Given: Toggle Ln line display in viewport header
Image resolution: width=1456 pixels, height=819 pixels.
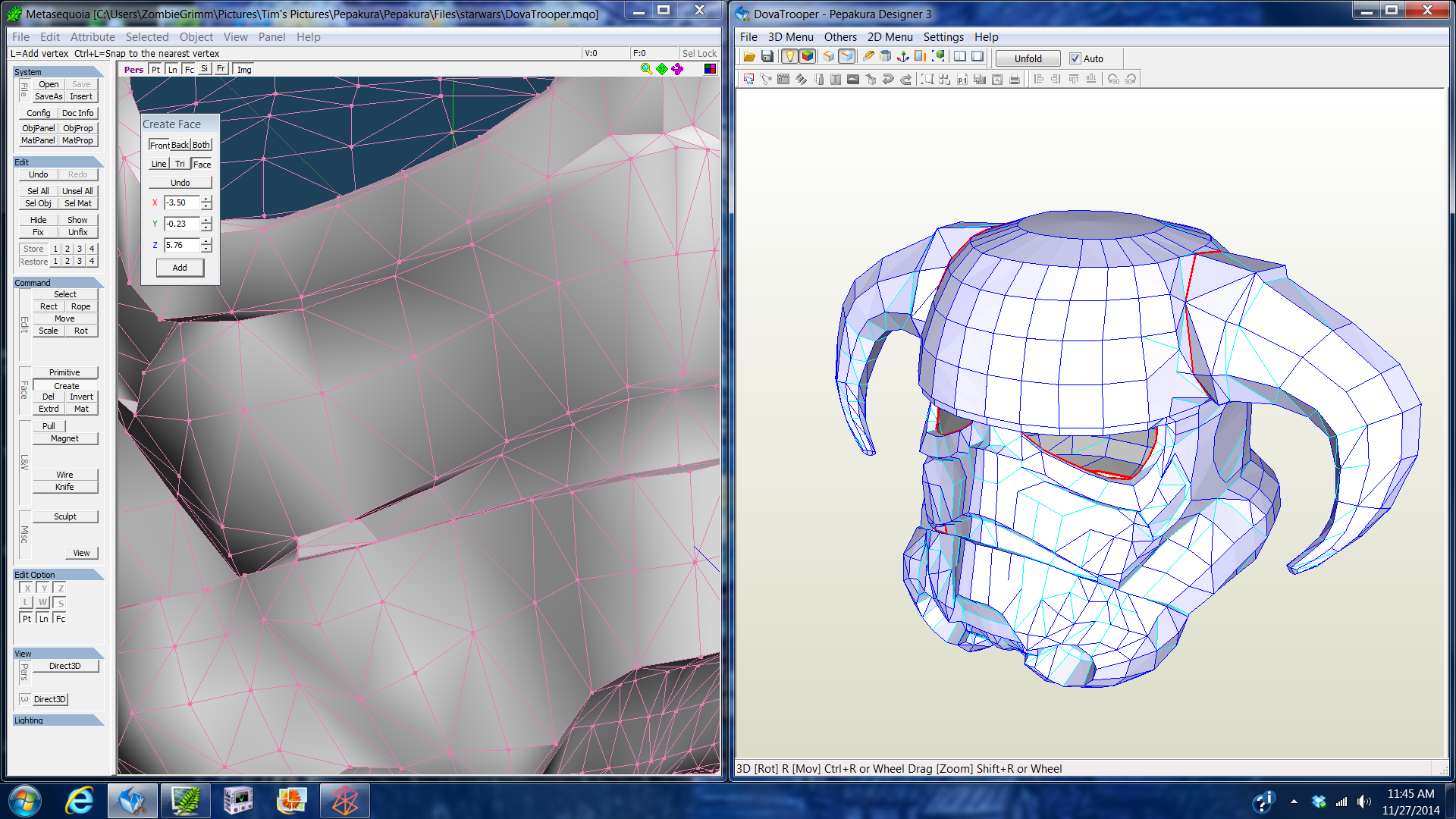Looking at the screenshot, I should 173,69.
